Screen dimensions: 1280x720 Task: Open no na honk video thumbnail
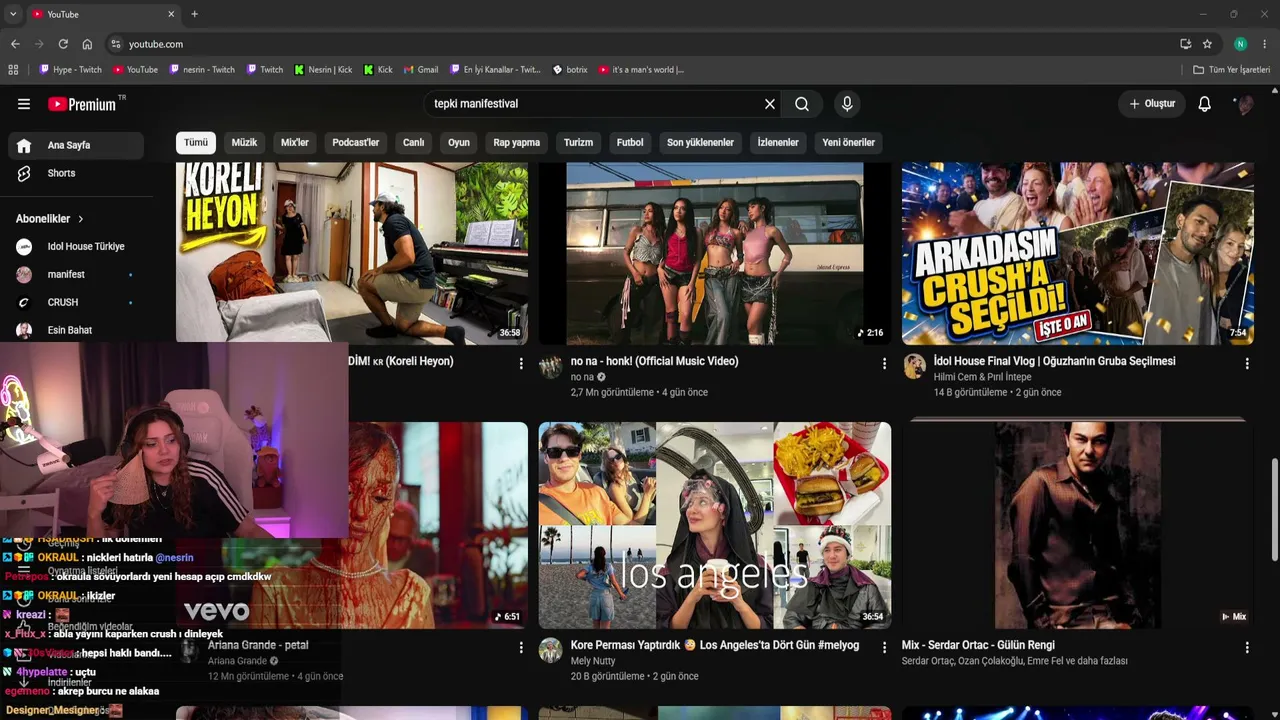pos(715,253)
